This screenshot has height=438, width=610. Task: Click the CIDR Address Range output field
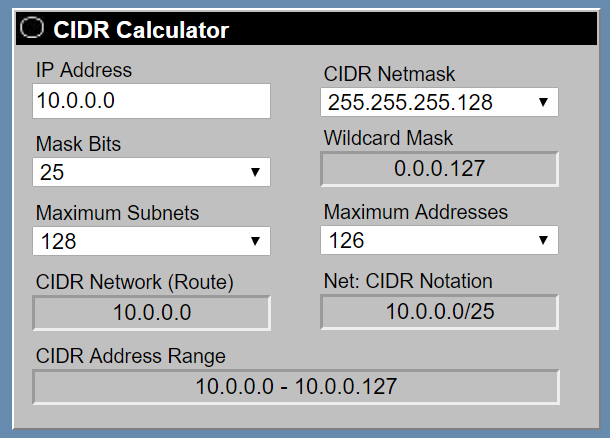tap(296, 386)
